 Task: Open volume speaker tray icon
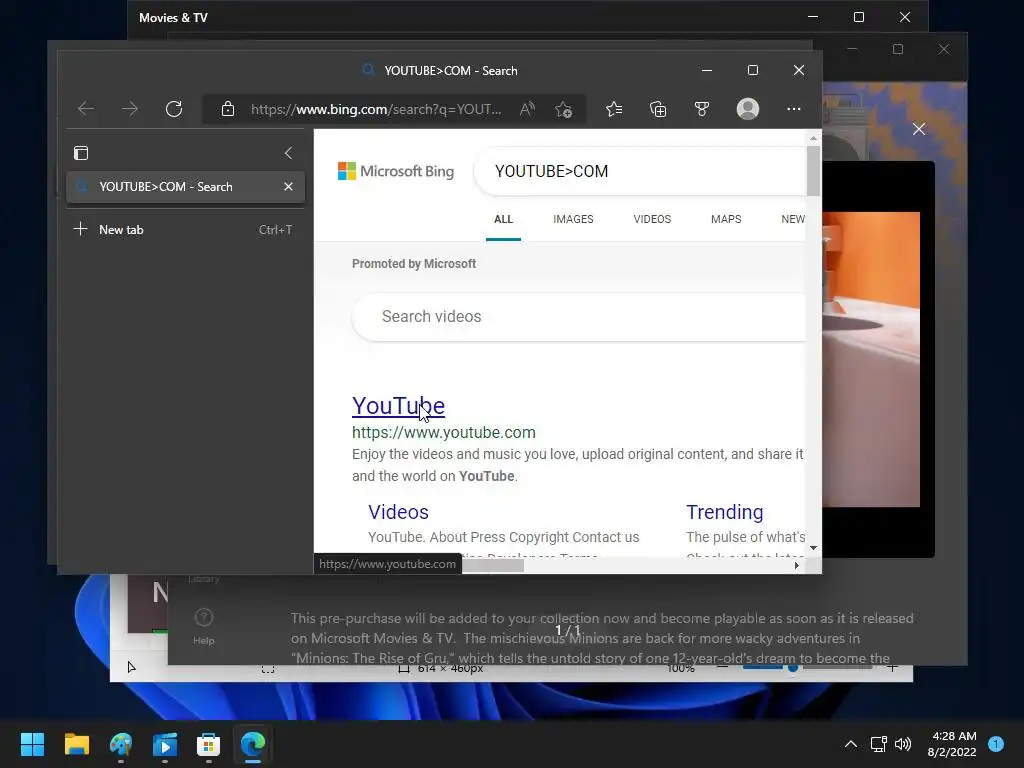tap(903, 744)
